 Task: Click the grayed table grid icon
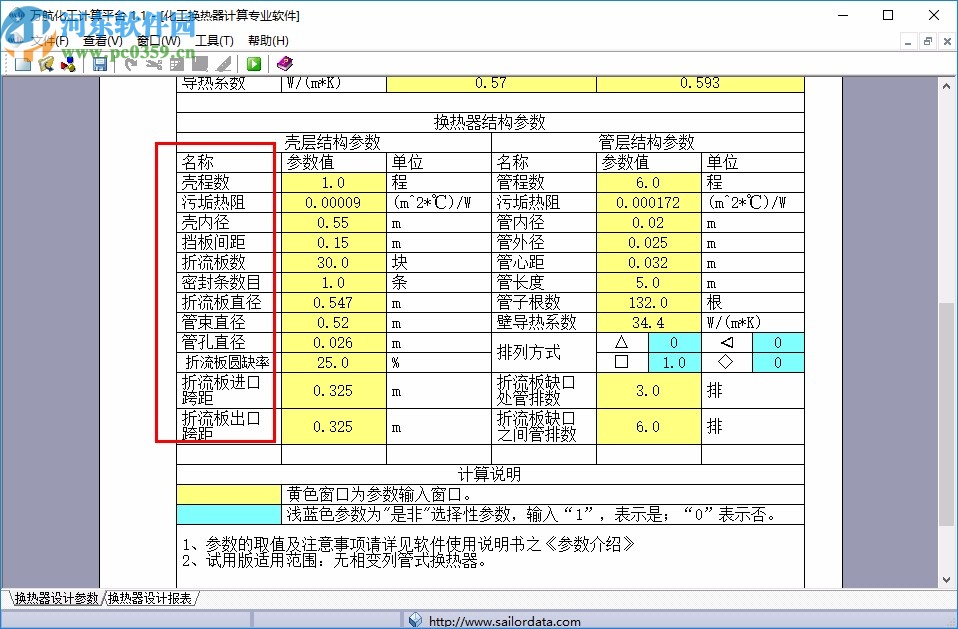pos(177,64)
